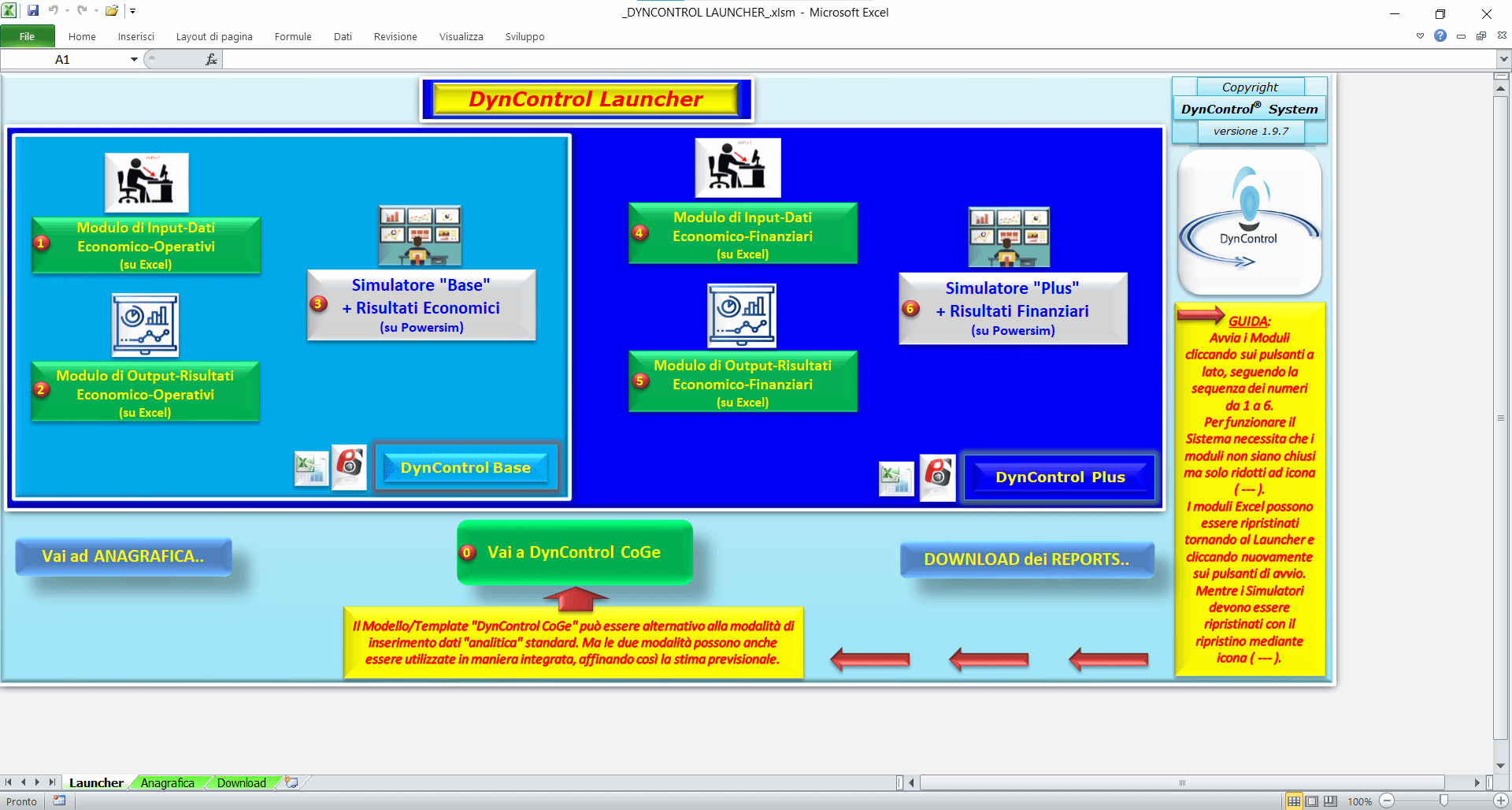This screenshot has height=810, width=1512.
Task: Click data-entry person icon above Economico-Operativi input
Action: (x=146, y=183)
